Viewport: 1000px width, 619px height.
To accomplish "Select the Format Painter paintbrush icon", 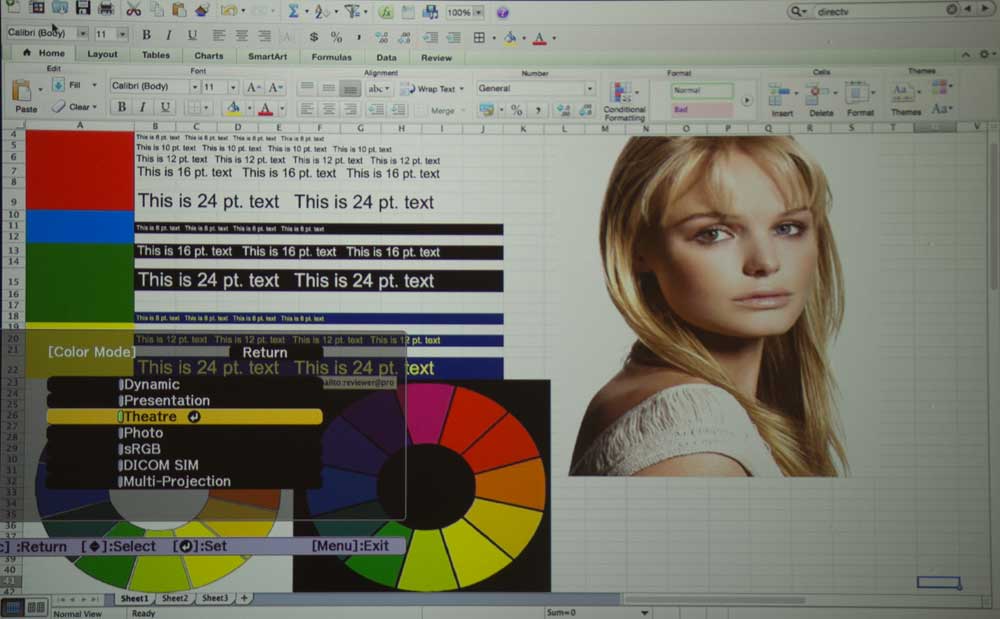I will pos(202,10).
